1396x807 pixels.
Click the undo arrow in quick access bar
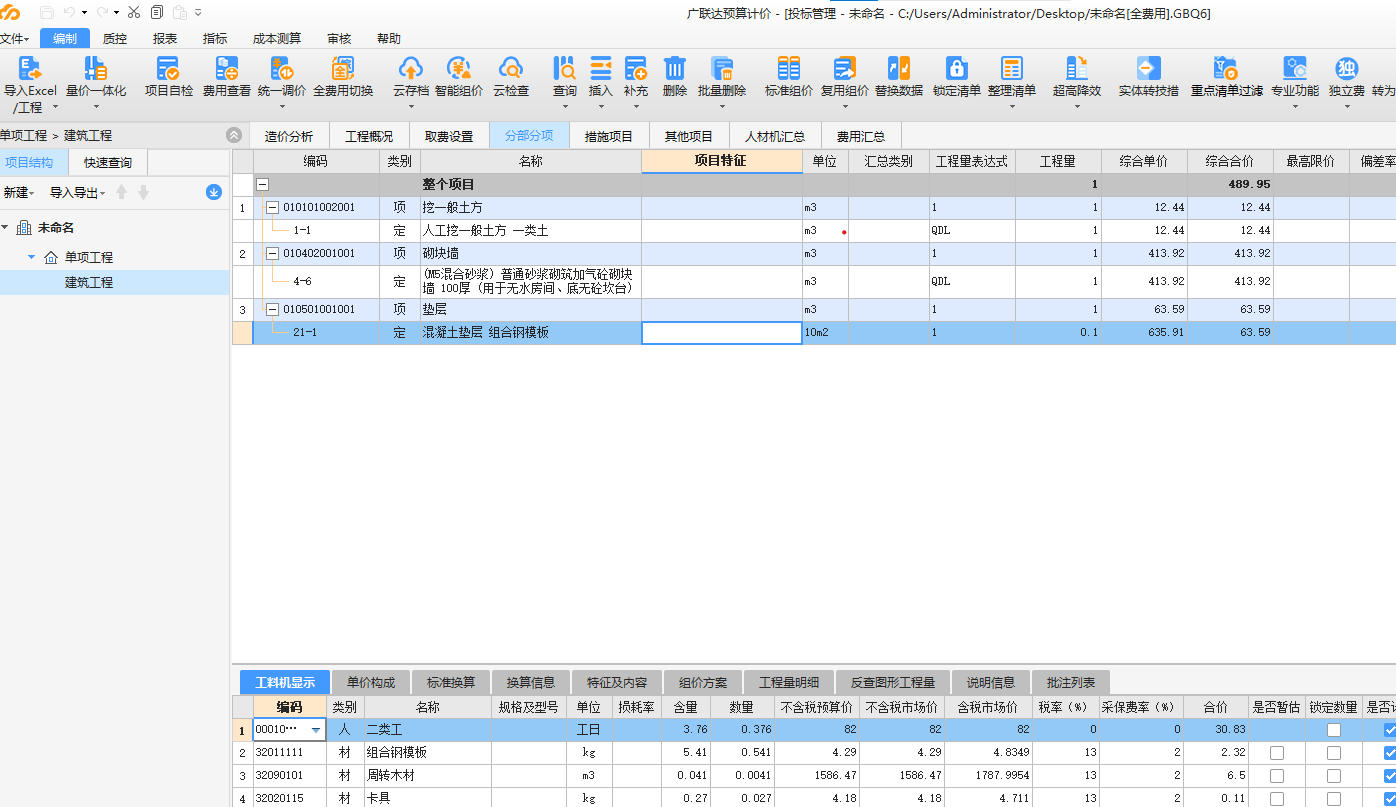point(69,12)
